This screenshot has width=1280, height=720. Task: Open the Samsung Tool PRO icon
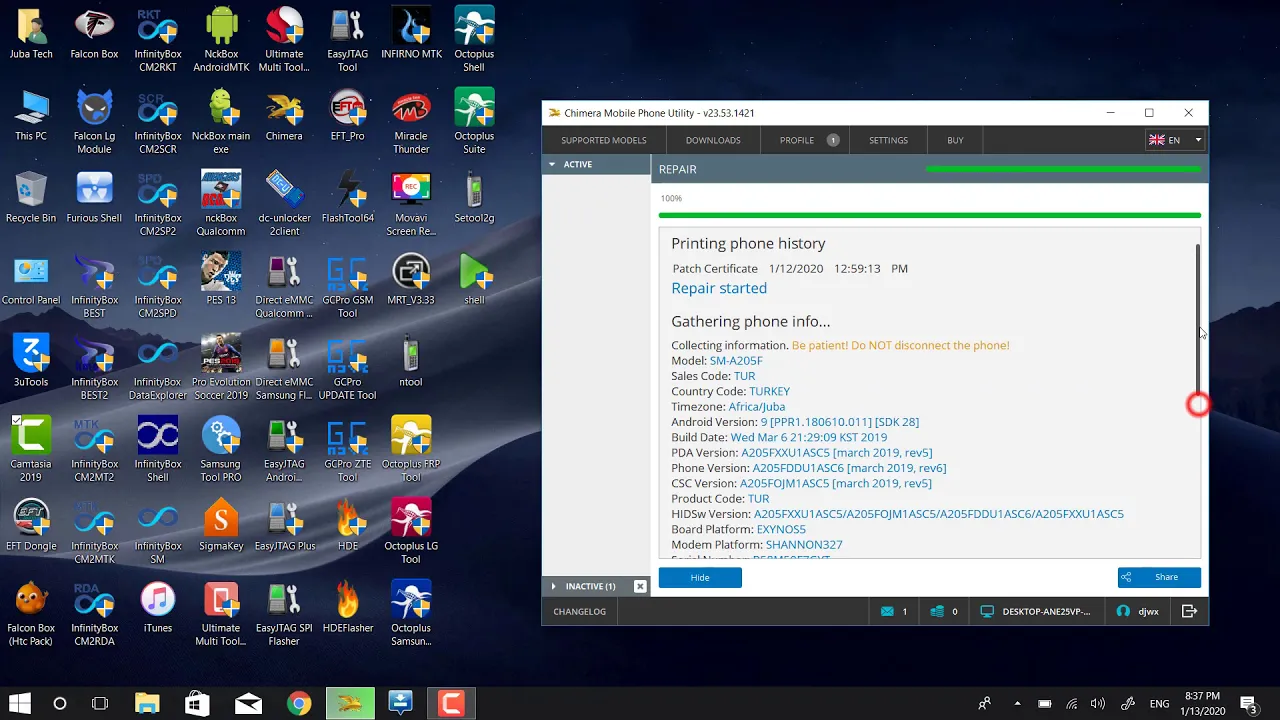221,450
